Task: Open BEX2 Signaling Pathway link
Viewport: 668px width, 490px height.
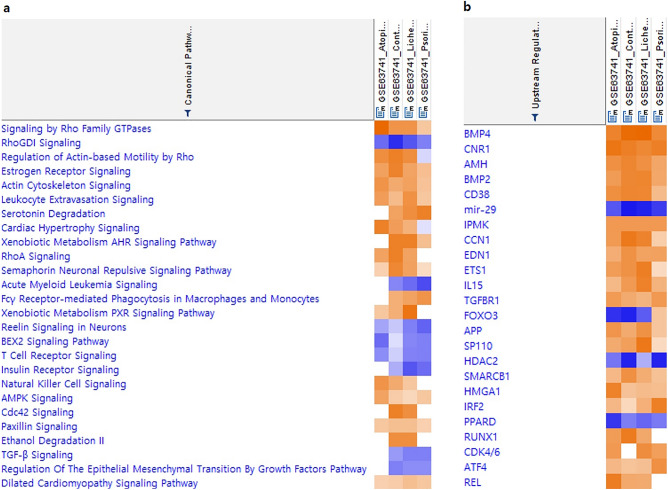Action: (55, 341)
